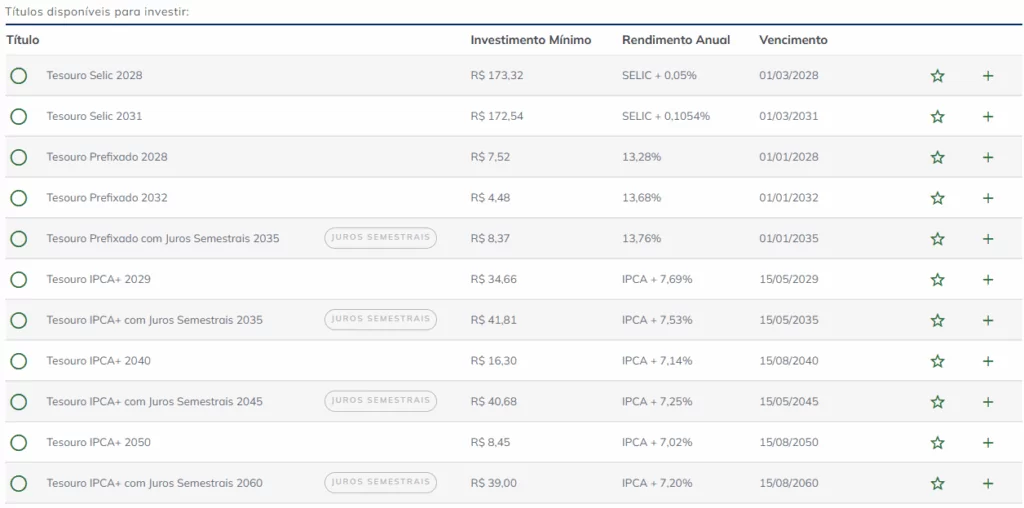Add Tesouro IPCA+ 2029 via plus icon
Viewport: 1024px width, 508px height.
click(x=988, y=279)
